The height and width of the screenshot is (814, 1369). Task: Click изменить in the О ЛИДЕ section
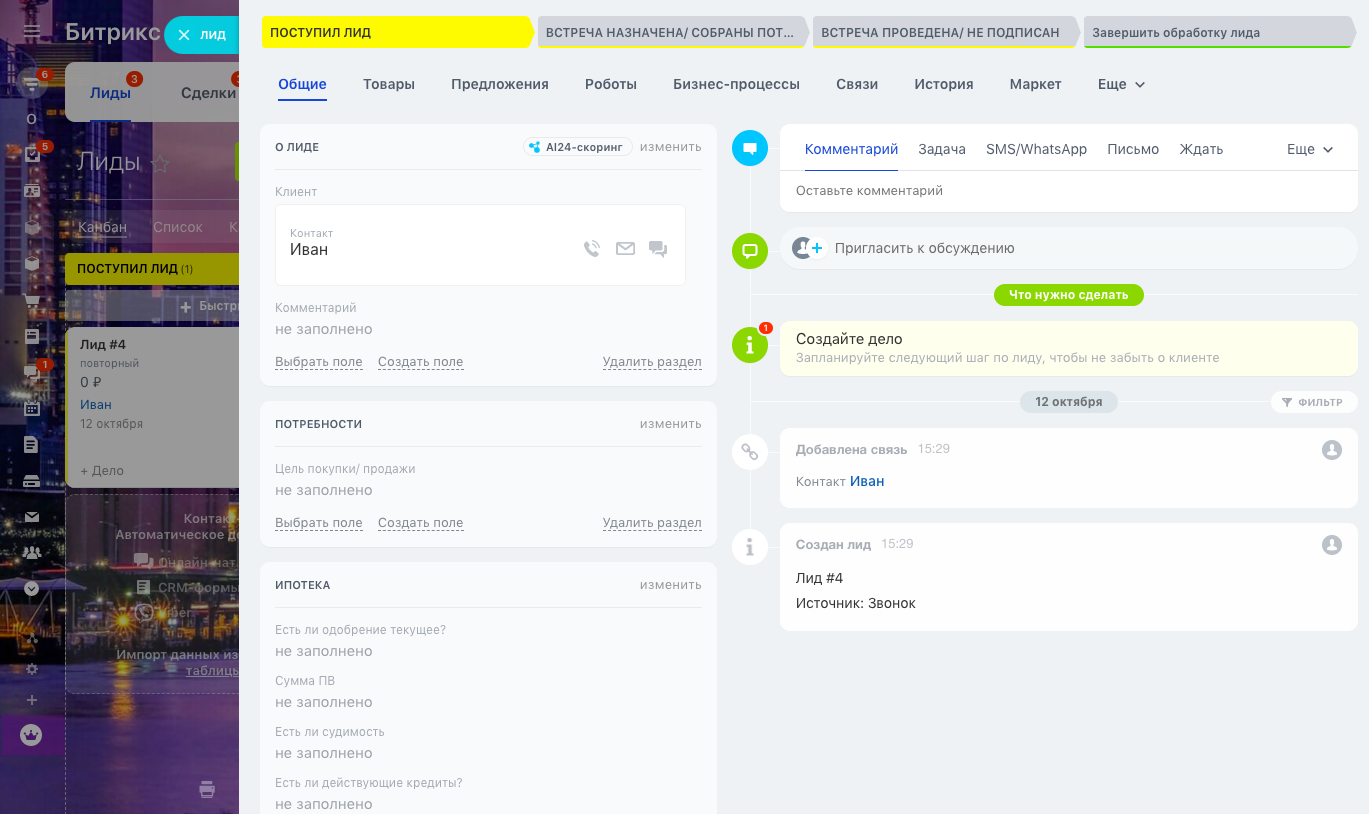(x=670, y=147)
